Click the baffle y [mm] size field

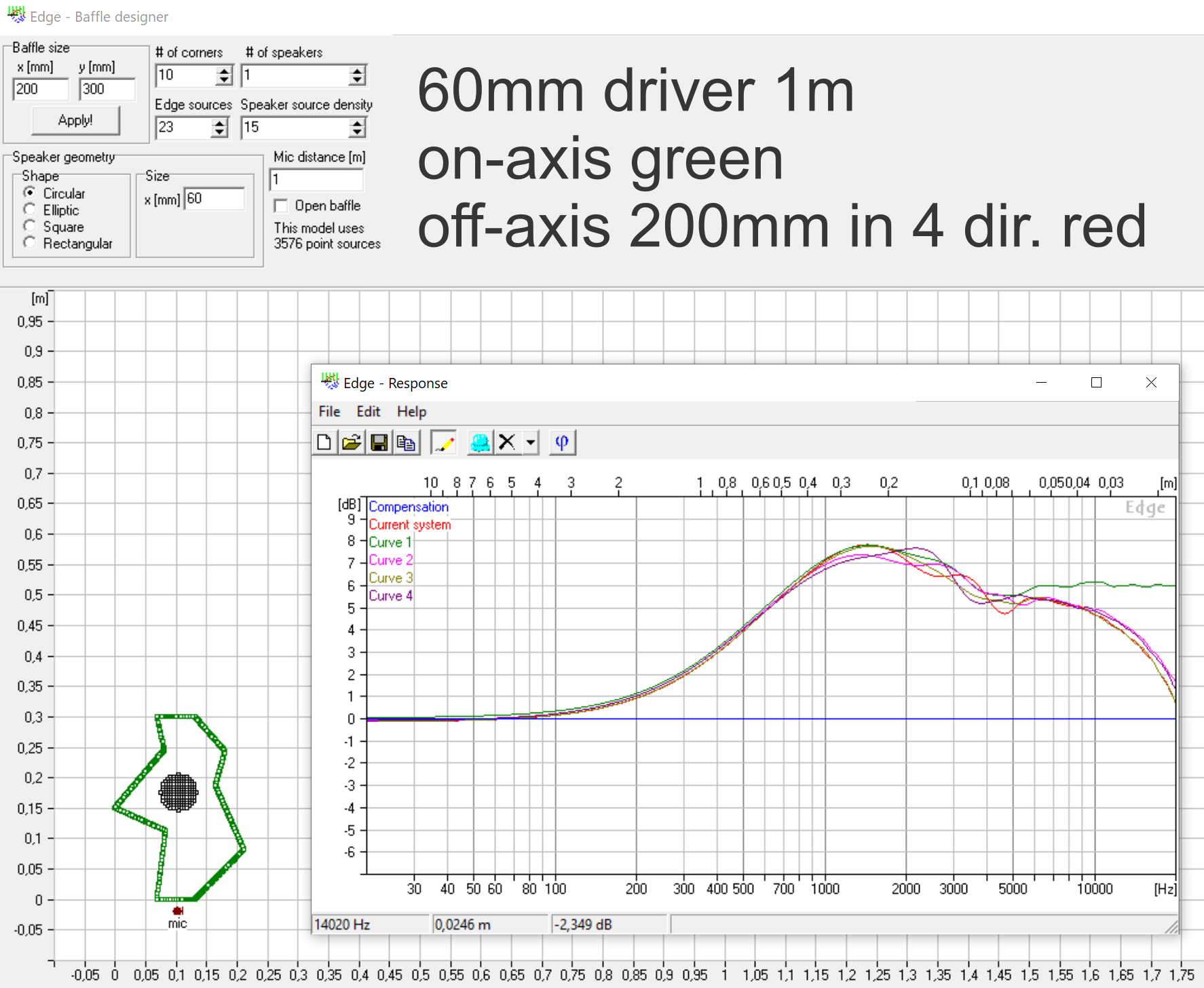[x=107, y=89]
